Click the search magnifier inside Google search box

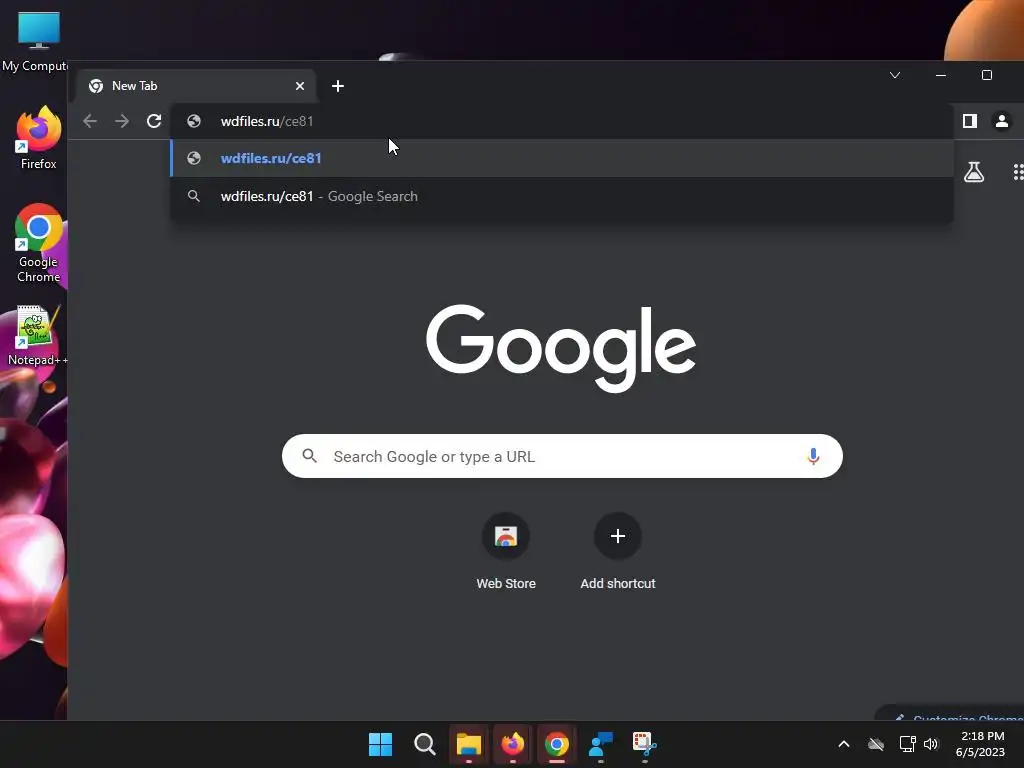click(310, 456)
